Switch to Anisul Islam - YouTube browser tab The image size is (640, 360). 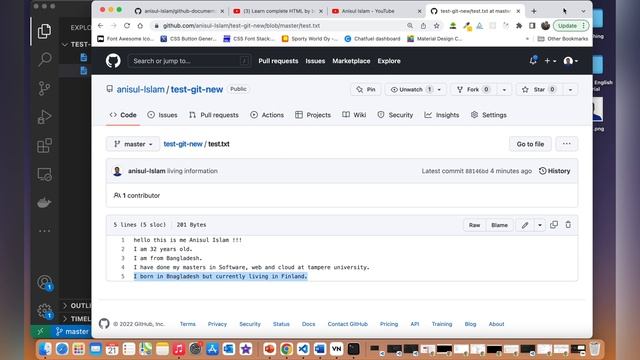pyautogui.click(x=376, y=11)
